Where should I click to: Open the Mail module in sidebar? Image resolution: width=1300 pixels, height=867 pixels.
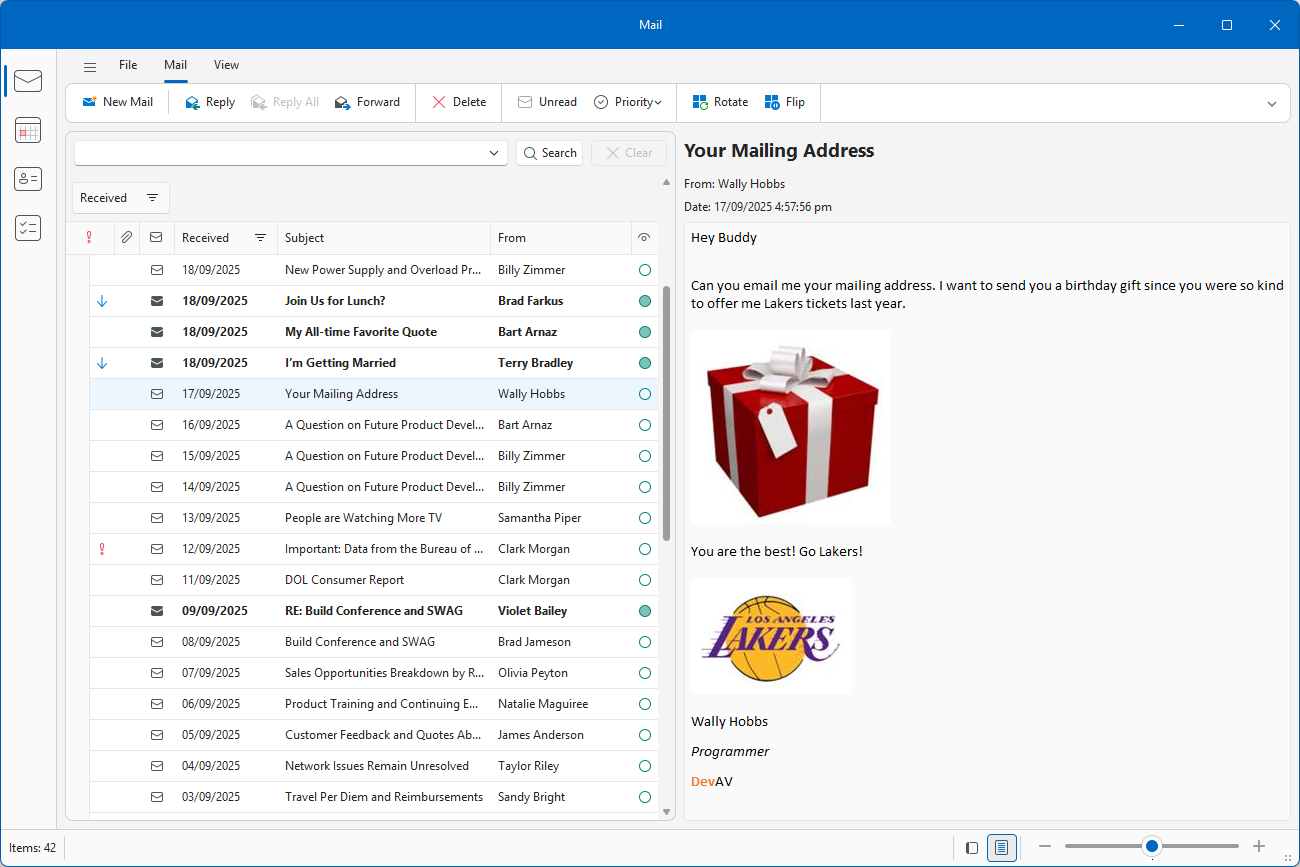point(28,81)
